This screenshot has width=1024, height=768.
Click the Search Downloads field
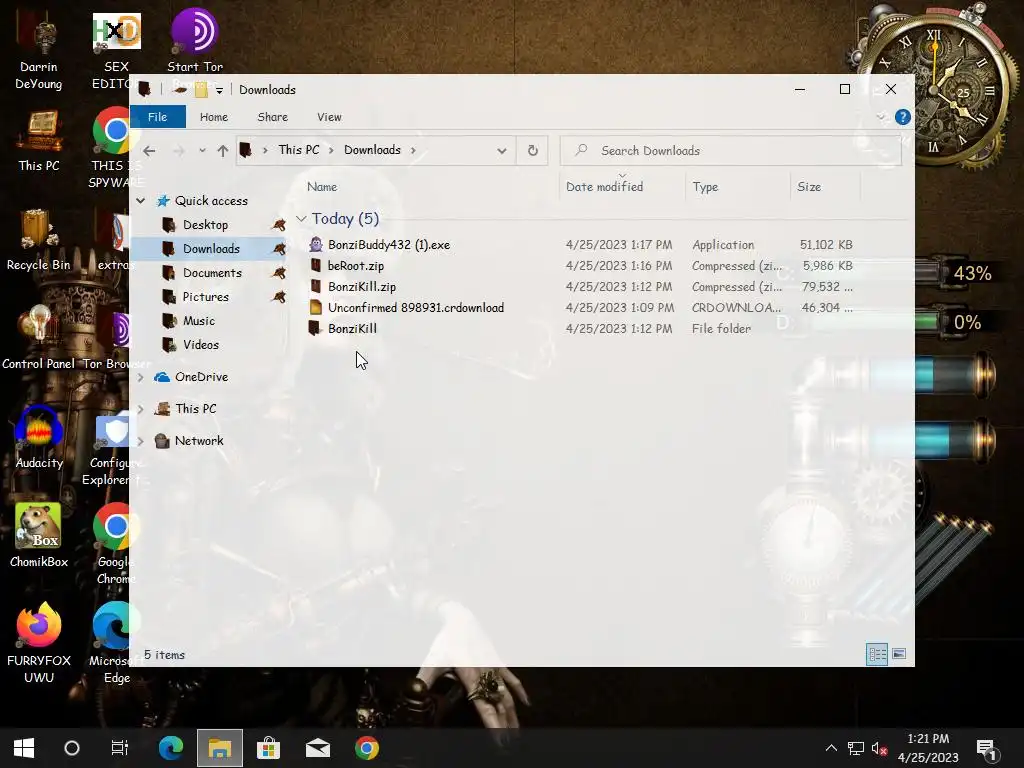click(x=731, y=151)
